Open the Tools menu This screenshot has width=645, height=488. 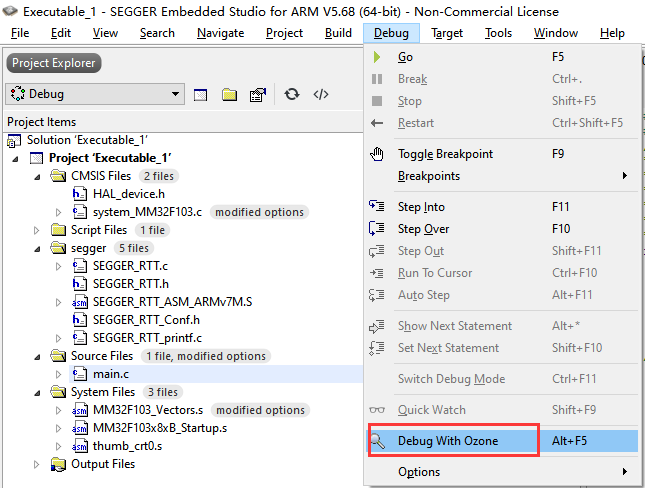coord(498,33)
